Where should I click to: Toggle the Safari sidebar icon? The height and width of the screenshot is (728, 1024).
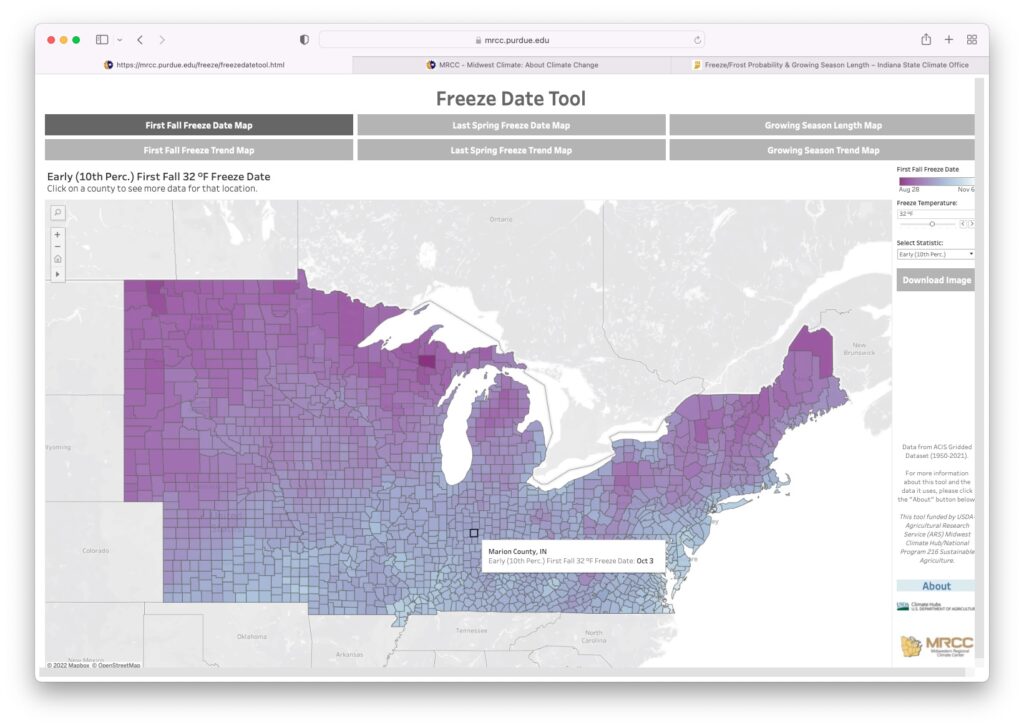pos(101,39)
